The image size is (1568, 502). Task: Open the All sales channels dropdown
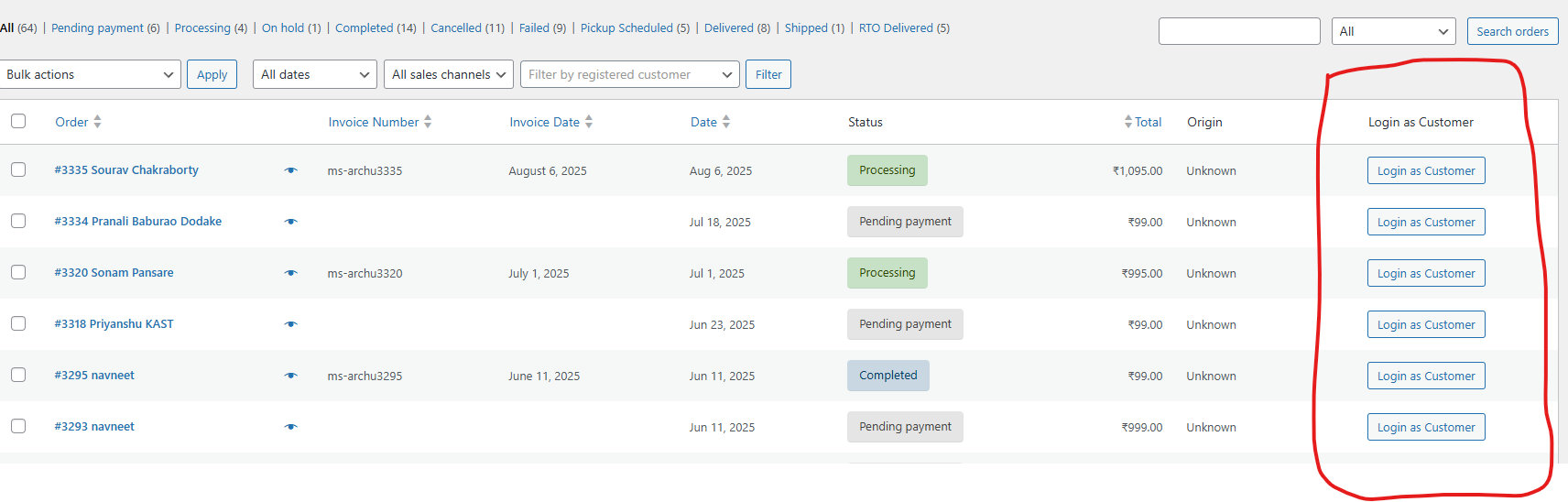click(448, 74)
